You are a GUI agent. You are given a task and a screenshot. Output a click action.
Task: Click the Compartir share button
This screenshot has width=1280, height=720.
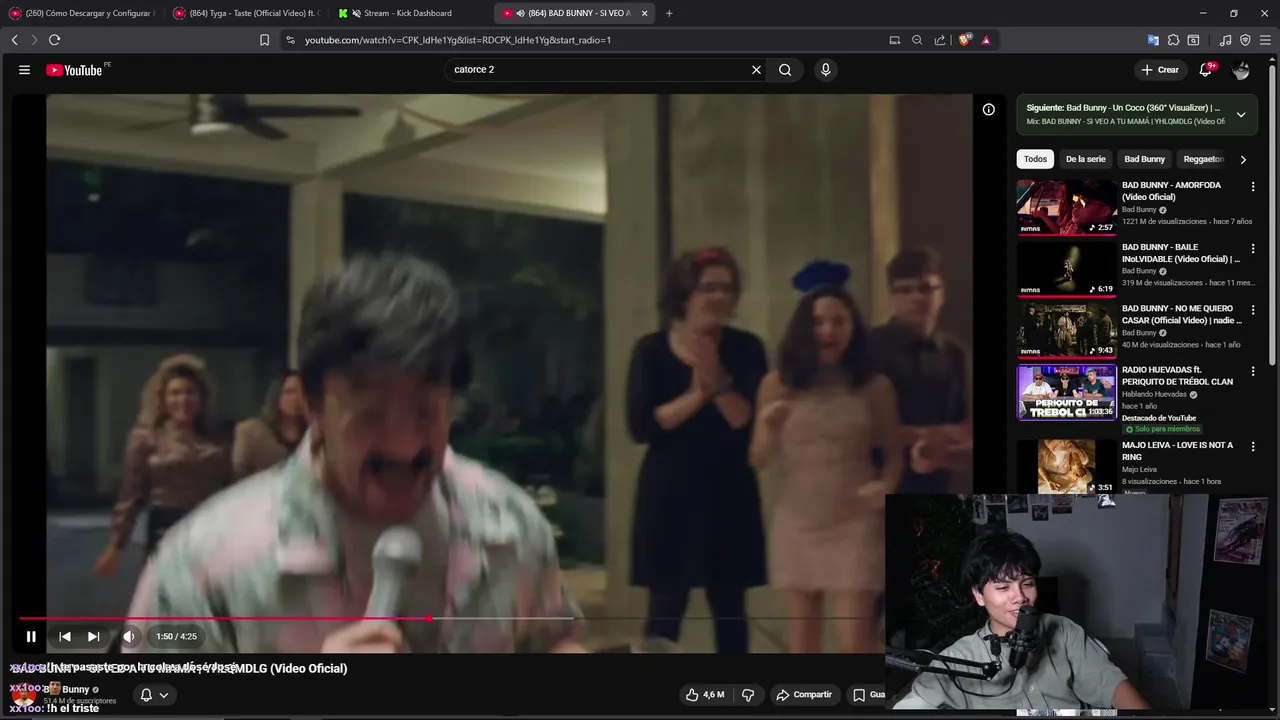[x=804, y=694]
